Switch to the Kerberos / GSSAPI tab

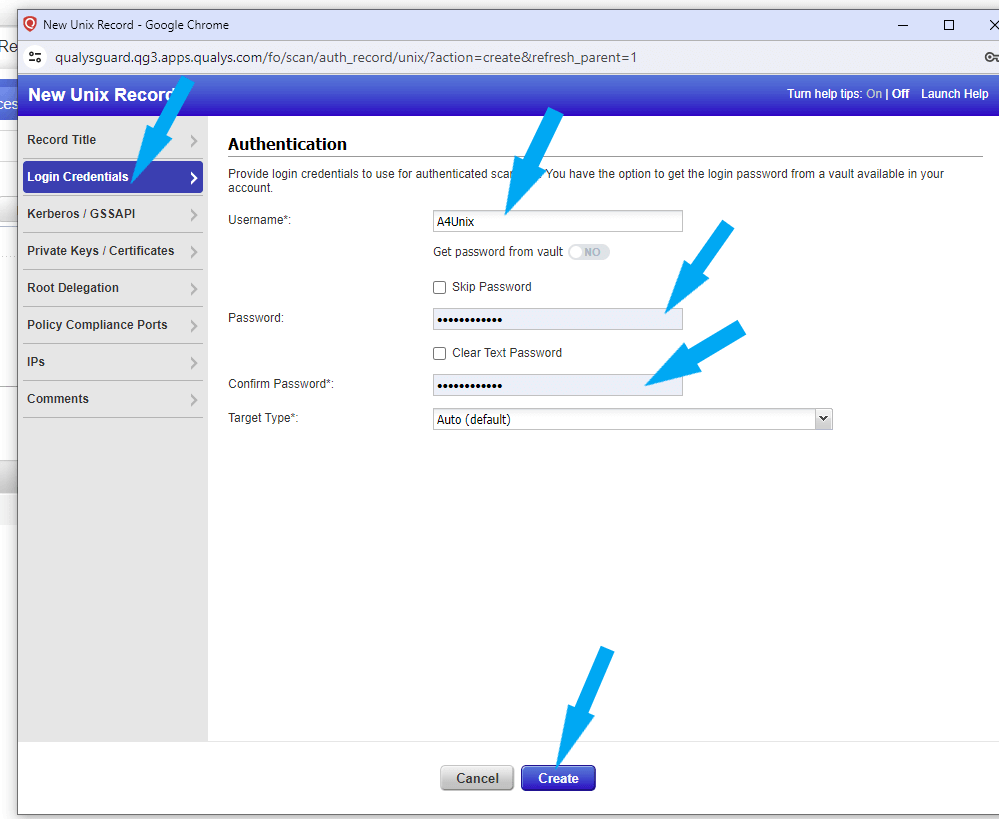coord(113,214)
